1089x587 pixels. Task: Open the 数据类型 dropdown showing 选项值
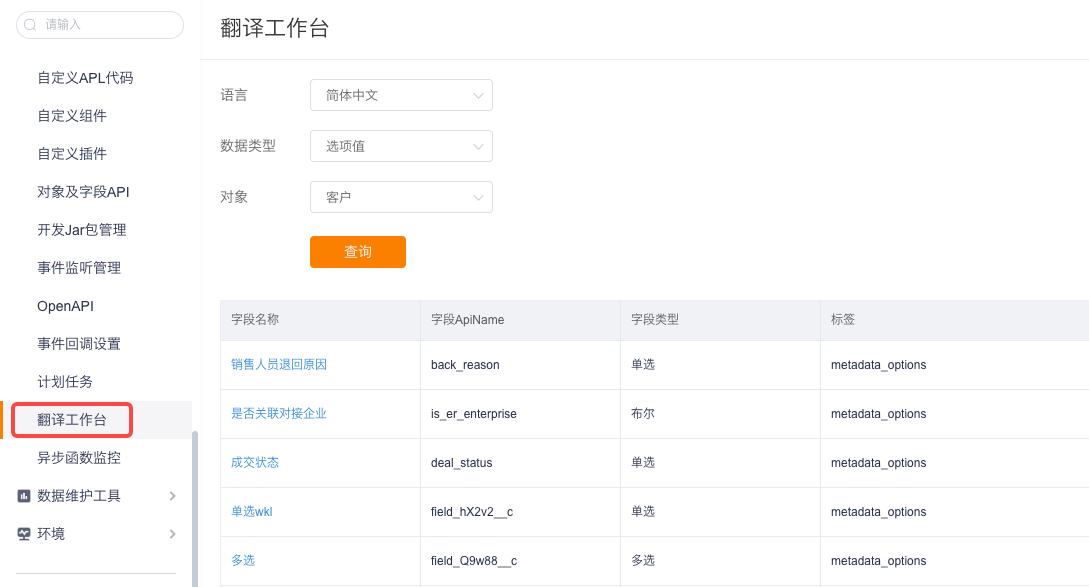click(401, 146)
